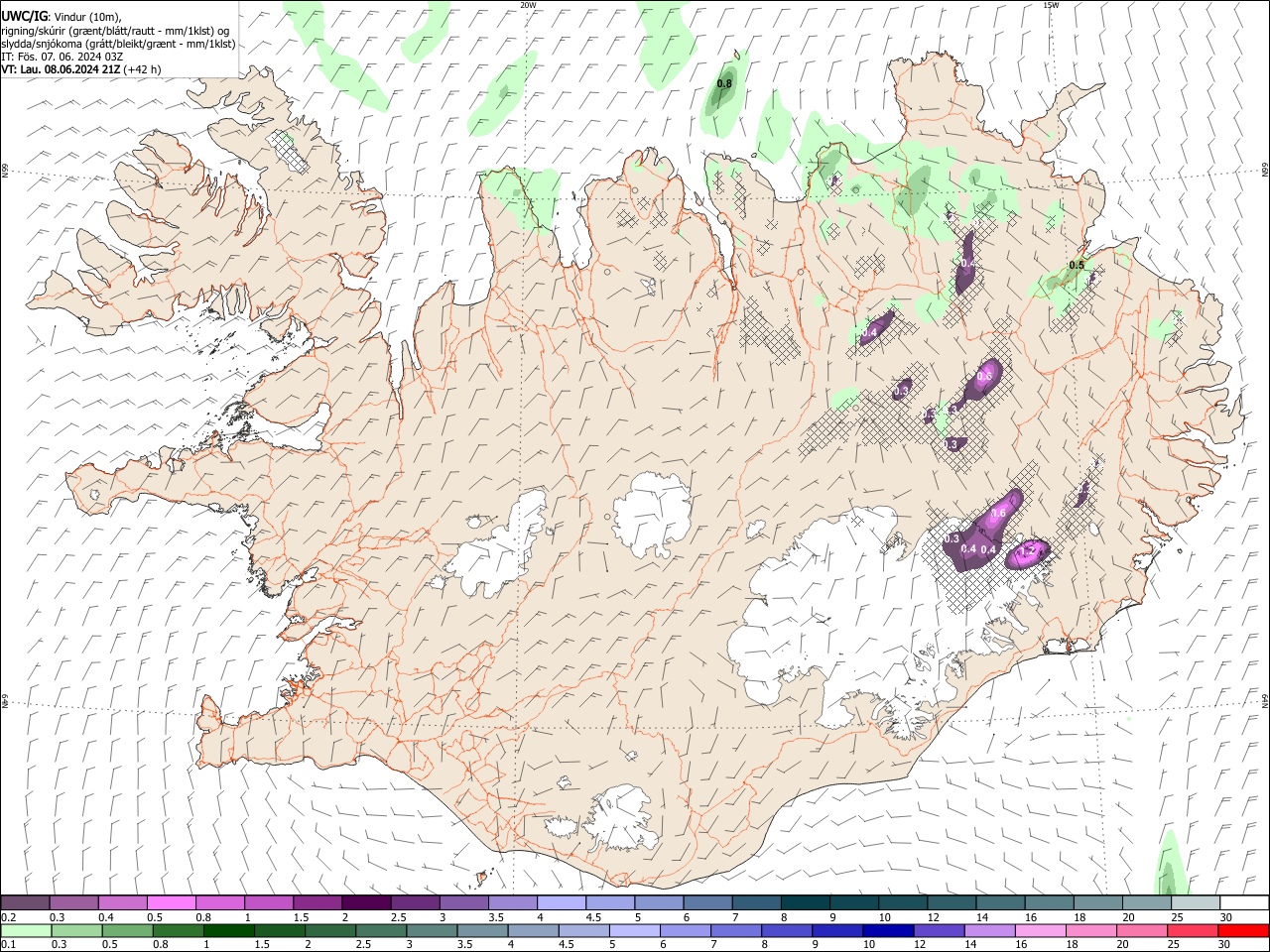The height and width of the screenshot is (952, 1270).
Task: Click the 0.8 rain value over the northern sea
Action: (x=724, y=84)
